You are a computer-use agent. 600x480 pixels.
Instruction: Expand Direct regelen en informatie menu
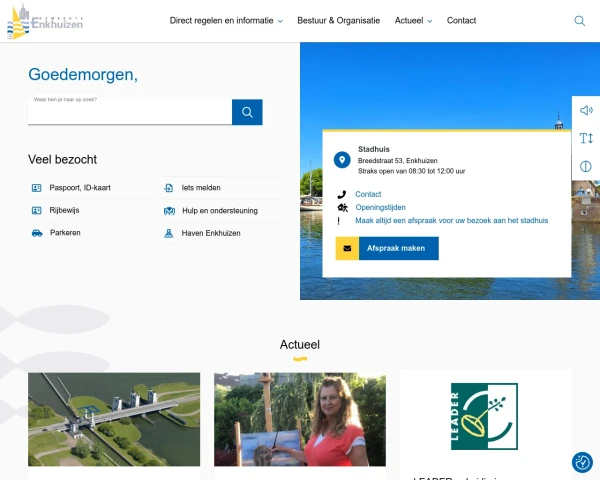[225, 21]
